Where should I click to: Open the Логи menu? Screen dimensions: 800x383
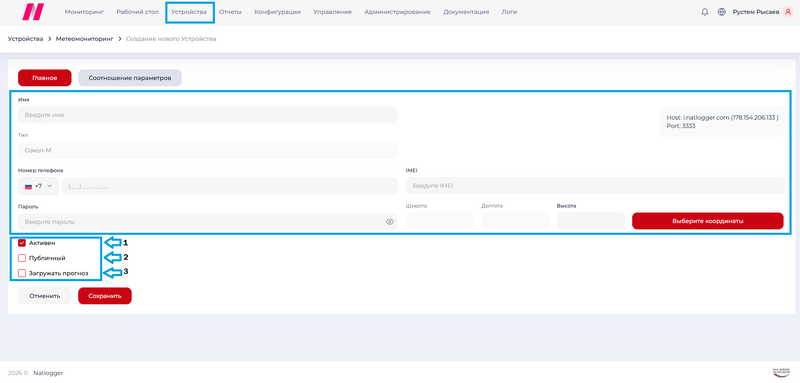pyautogui.click(x=509, y=12)
